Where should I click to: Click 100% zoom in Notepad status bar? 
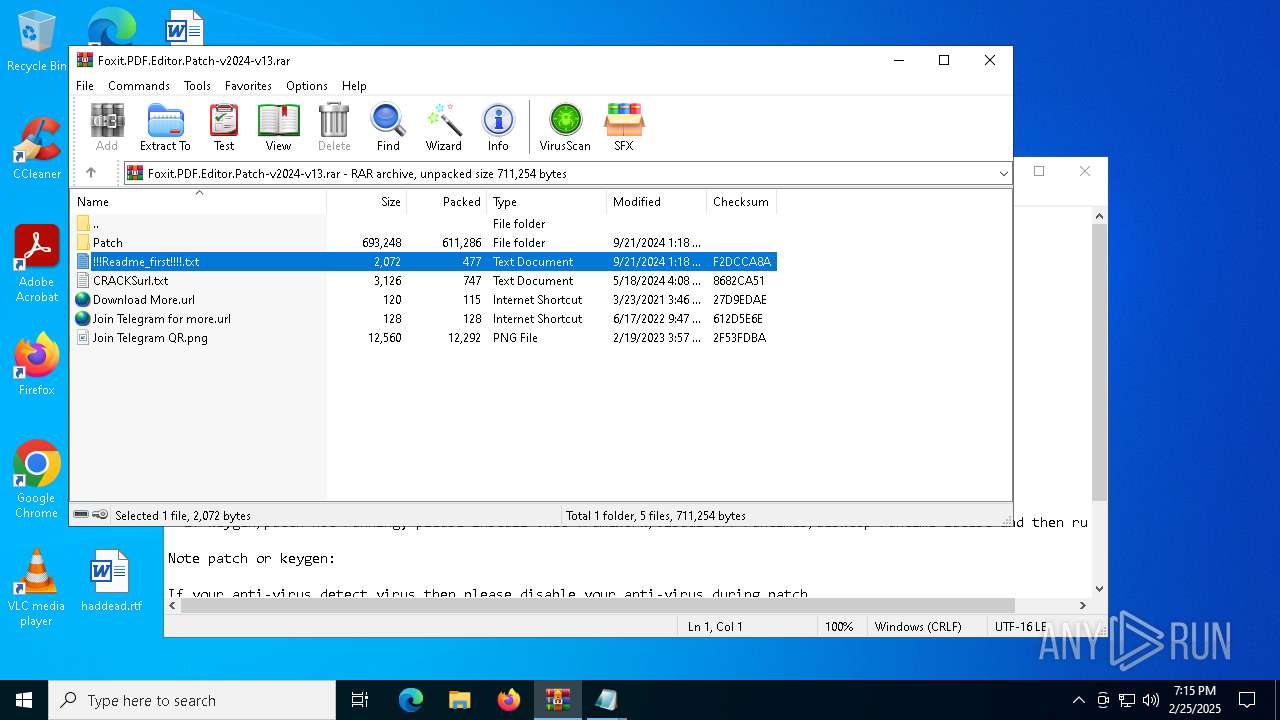pyautogui.click(x=839, y=627)
